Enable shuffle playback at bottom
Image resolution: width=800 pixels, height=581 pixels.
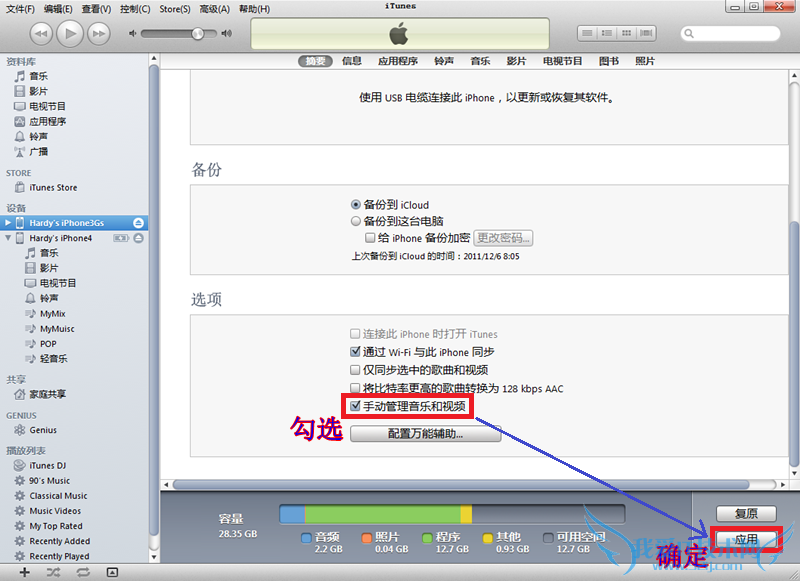(53, 571)
